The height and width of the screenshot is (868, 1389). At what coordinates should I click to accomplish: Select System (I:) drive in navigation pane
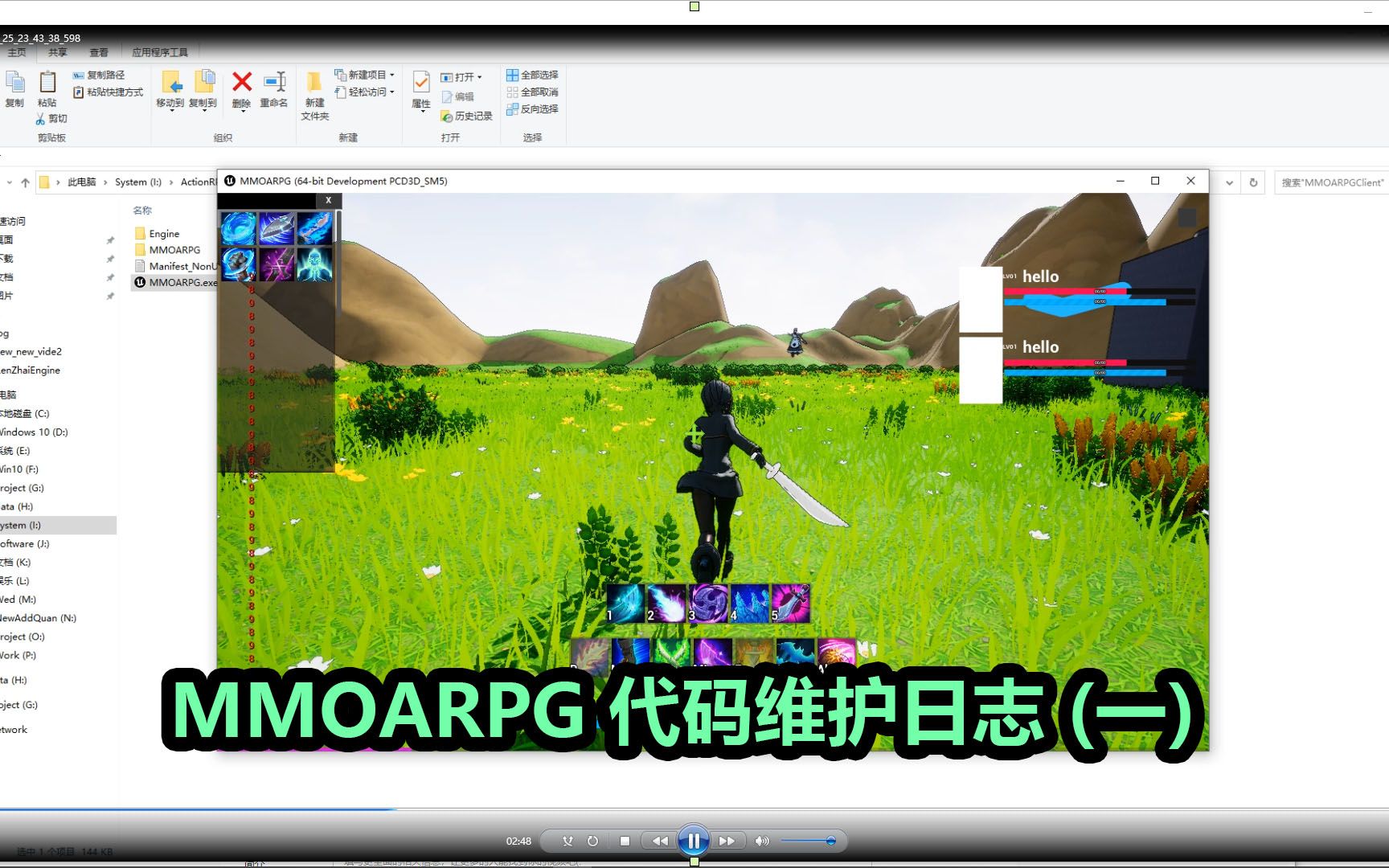click(x=58, y=526)
